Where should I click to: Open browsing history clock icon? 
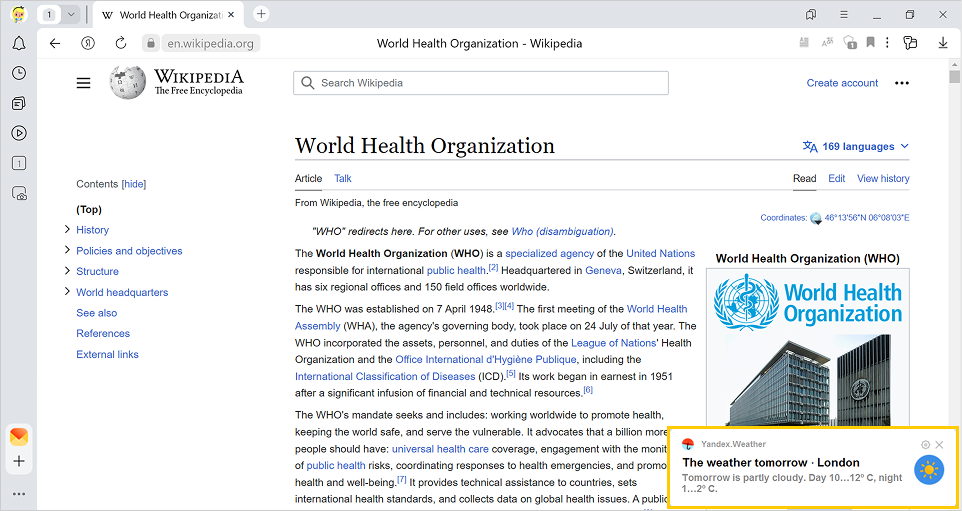(x=19, y=73)
